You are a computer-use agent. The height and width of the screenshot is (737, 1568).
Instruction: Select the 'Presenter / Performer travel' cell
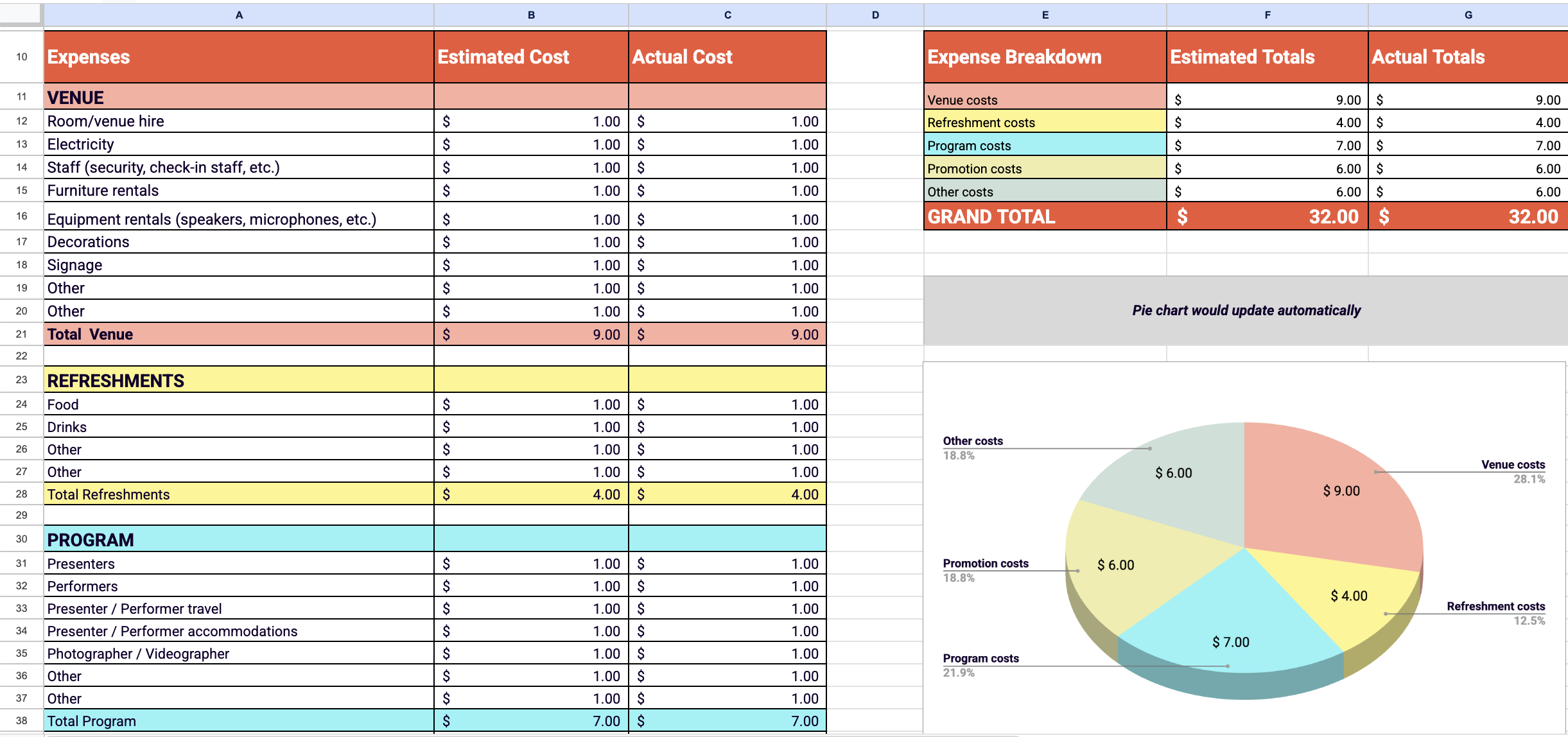tap(239, 609)
